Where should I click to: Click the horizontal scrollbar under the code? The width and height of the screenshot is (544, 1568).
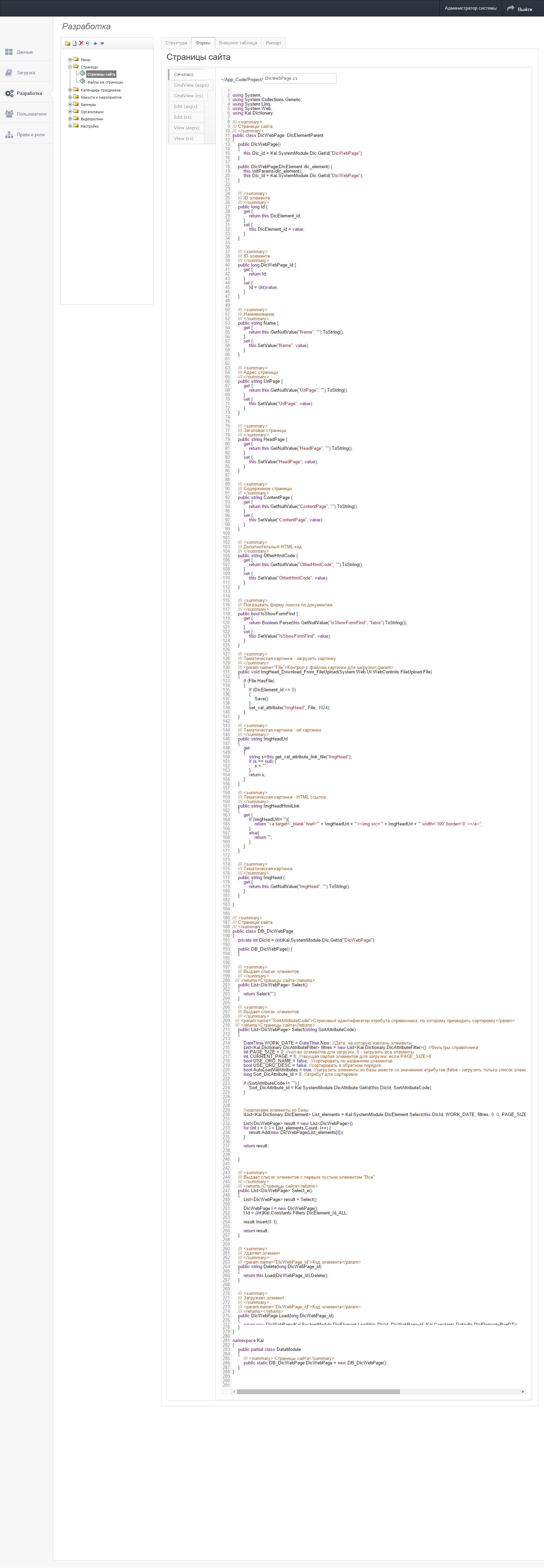click(x=317, y=1392)
